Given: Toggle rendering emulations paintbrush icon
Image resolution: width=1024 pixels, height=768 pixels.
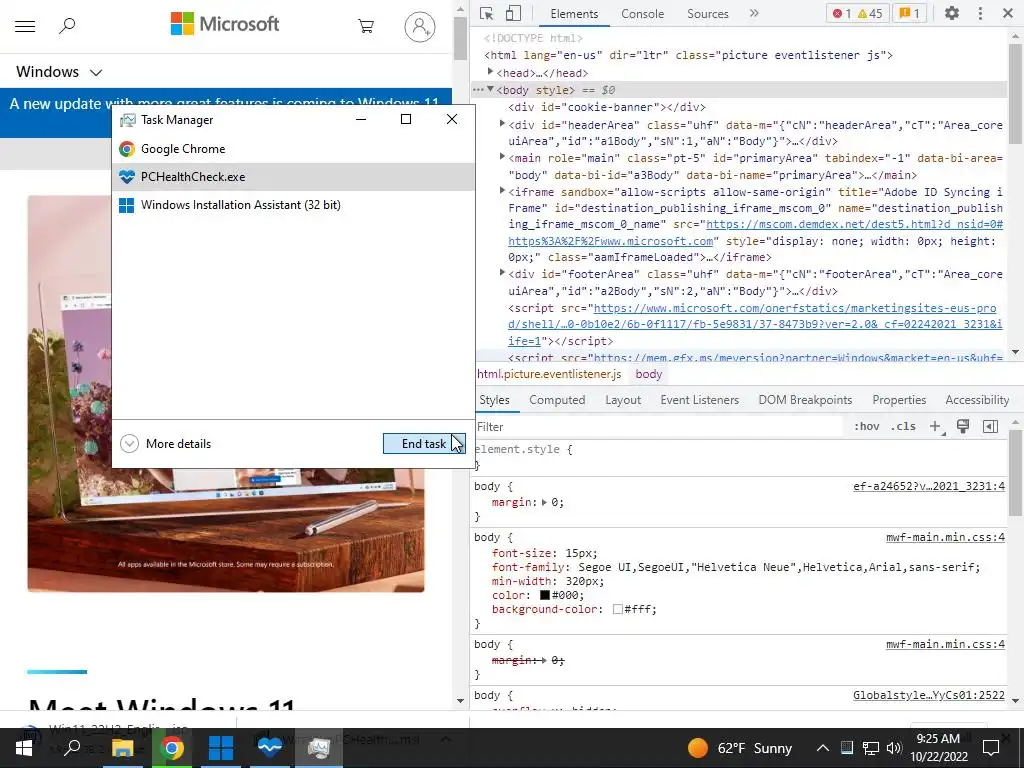Looking at the screenshot, I should 963,426.
